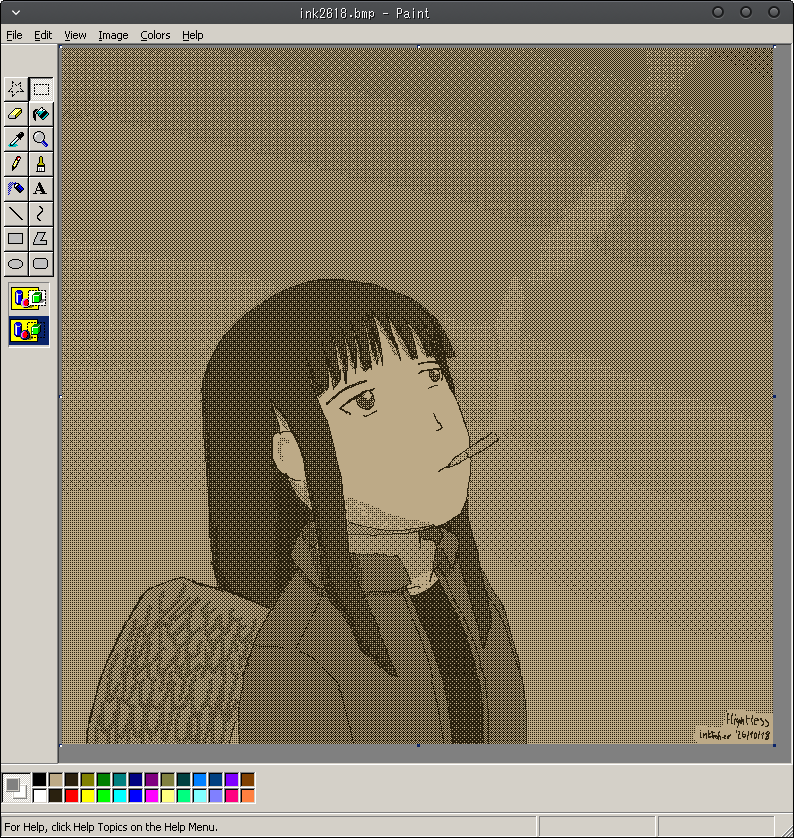This screenshot has width=794, height=838.
Task: Click the rightmost title bar window button
Action: [774, 12]
